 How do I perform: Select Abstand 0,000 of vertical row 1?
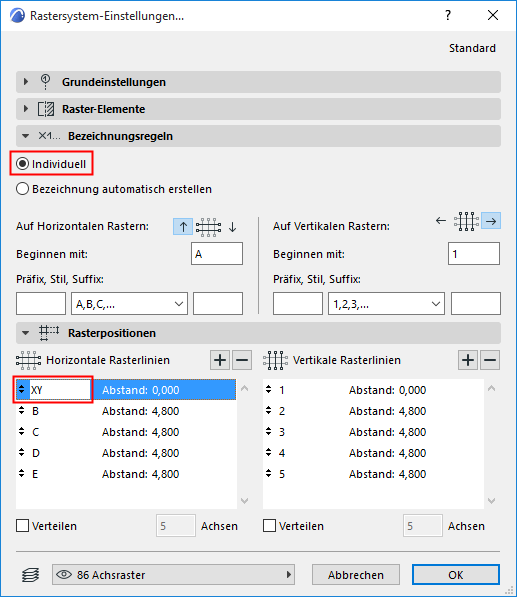coord(387,390)
